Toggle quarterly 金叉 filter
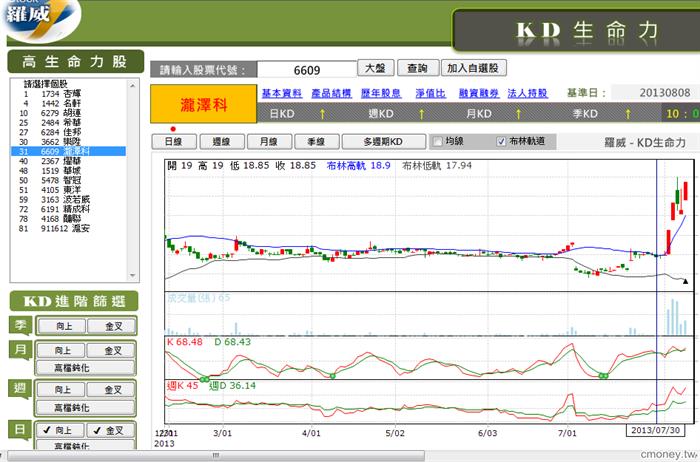Screen dimensions: 700x462 112,326
